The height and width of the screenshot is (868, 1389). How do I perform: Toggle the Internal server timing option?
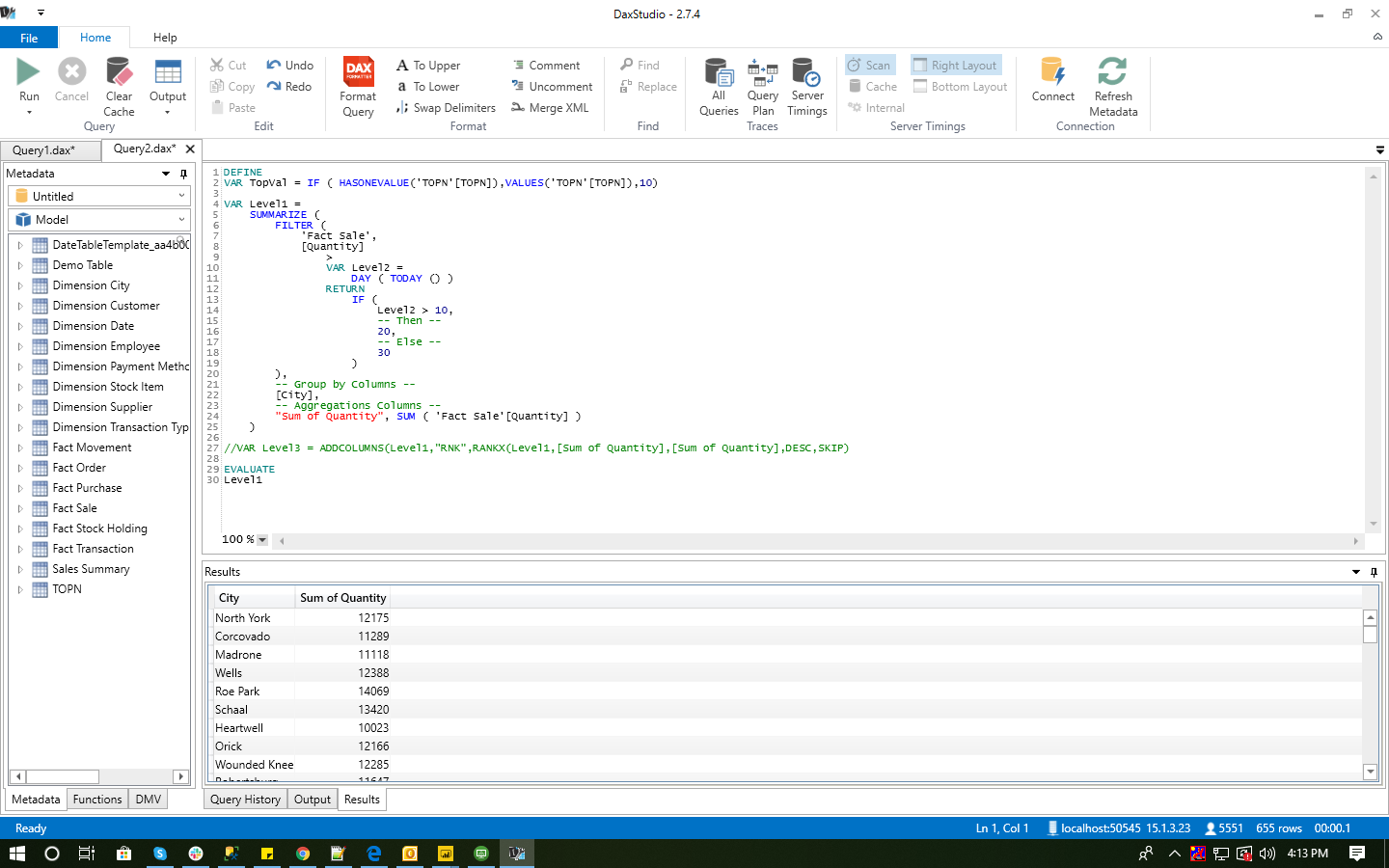click(876, 108)
